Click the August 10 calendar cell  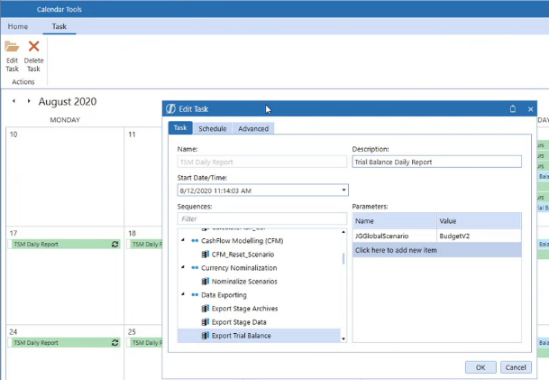[x=65, y=177]
